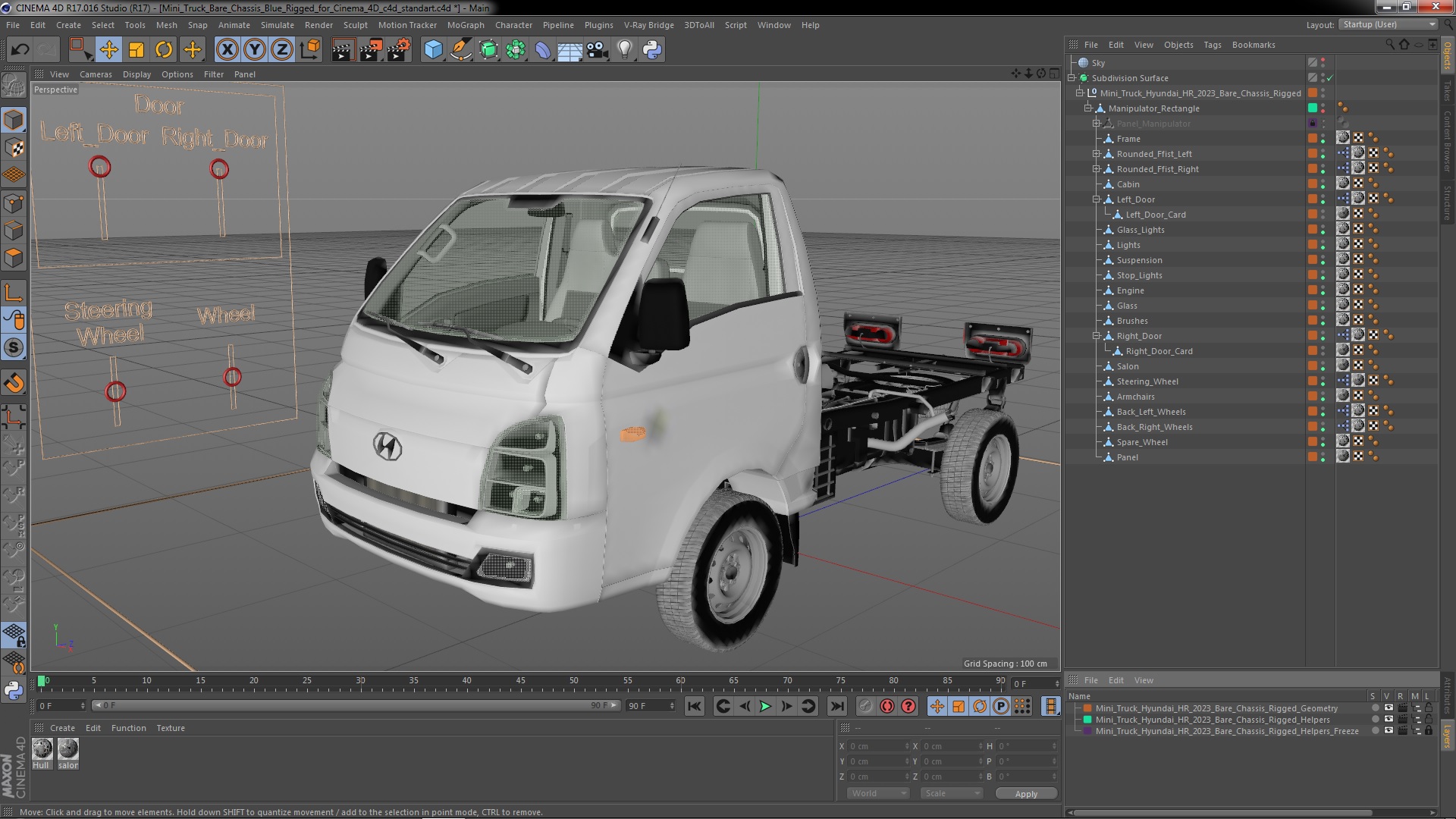Select salor material thumbnail
1456x819 pixels.
[x=68, y=749]
